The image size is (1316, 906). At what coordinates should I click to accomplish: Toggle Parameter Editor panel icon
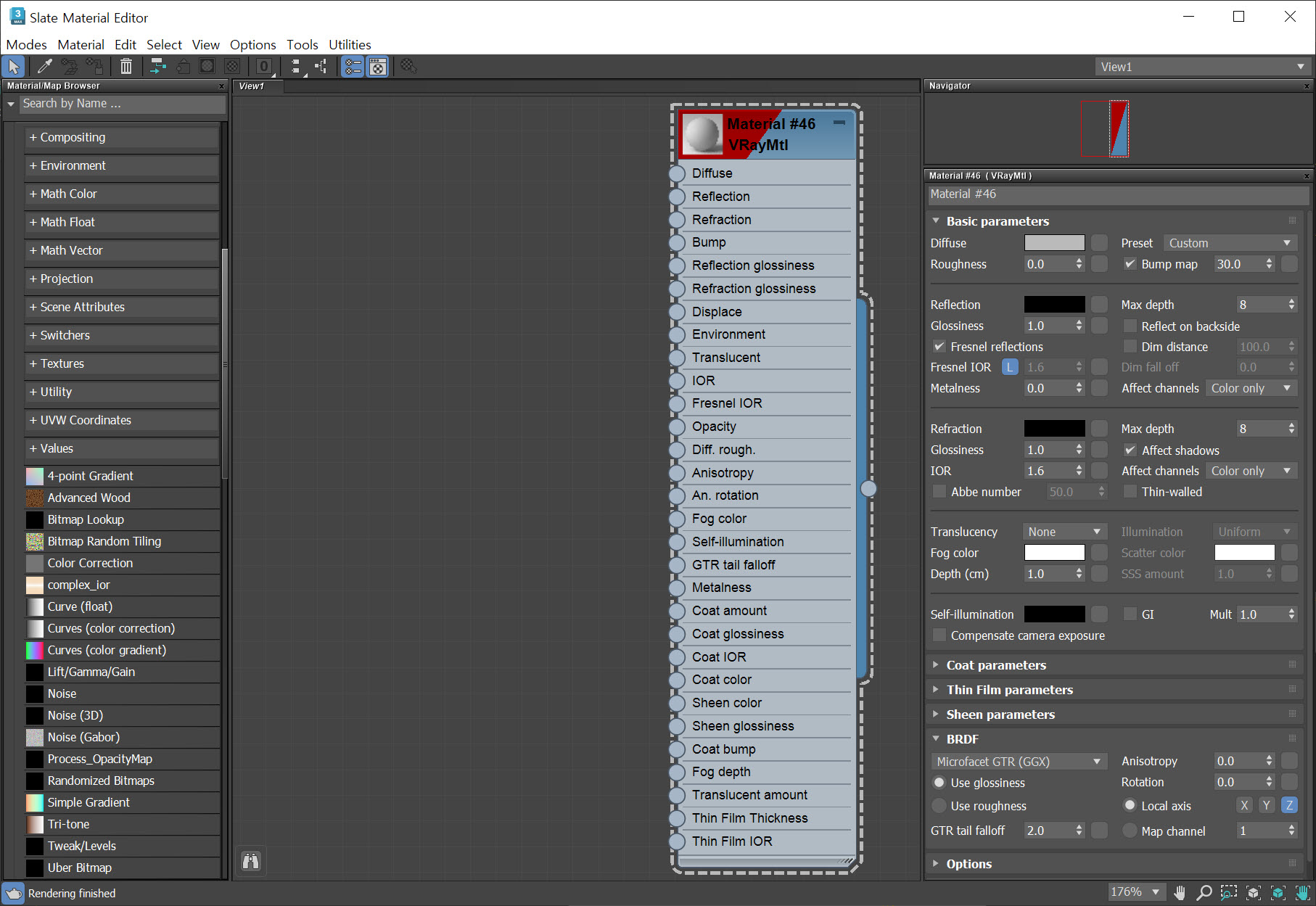377,67
